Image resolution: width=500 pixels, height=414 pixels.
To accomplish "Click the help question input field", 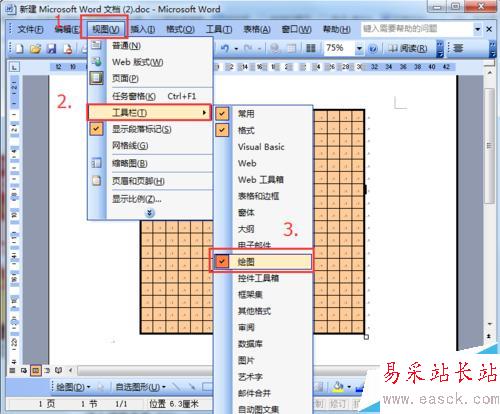I will [417, 29].
